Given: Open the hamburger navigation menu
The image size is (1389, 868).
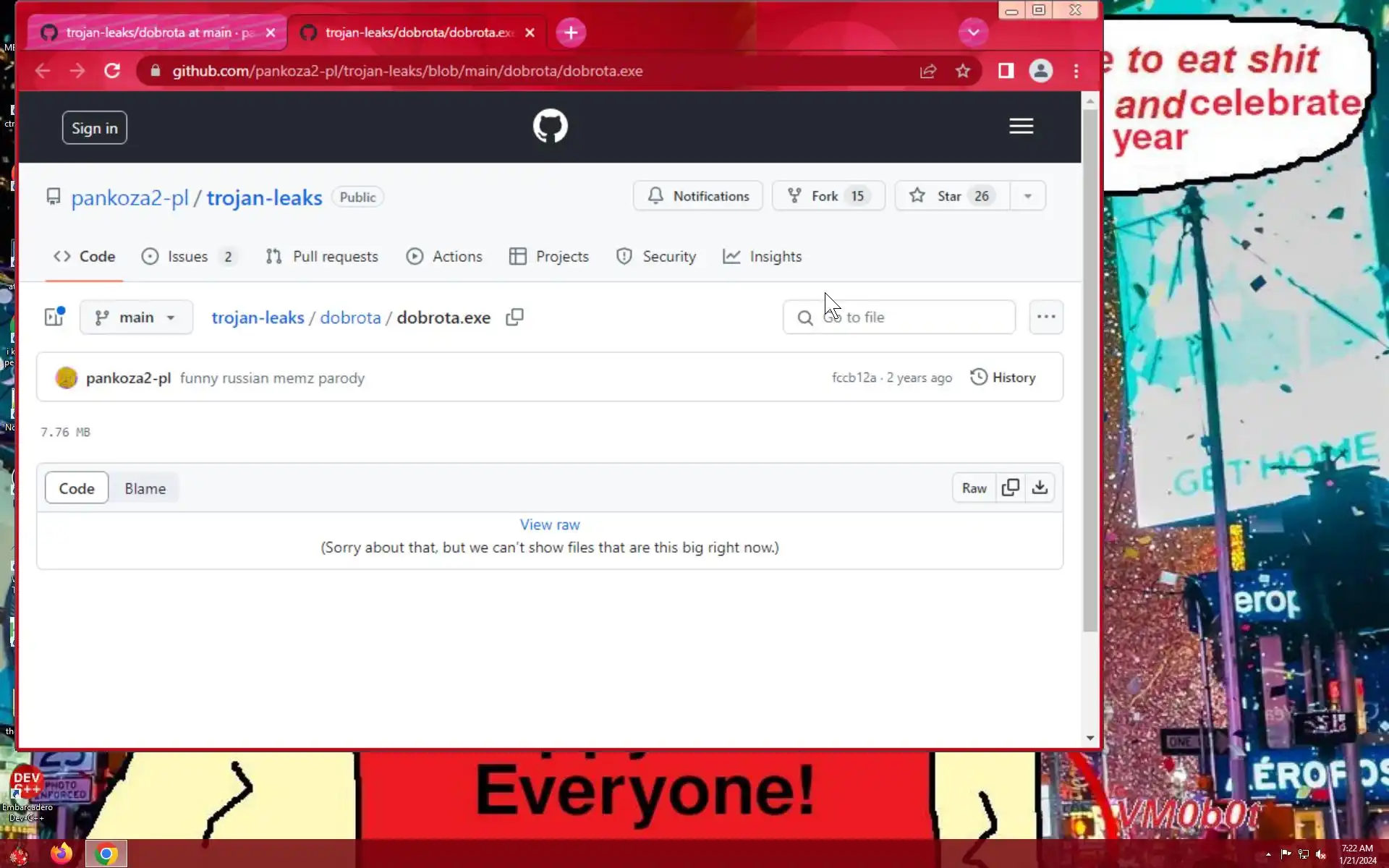Looking at the screenshot, I should (1021, 127).
